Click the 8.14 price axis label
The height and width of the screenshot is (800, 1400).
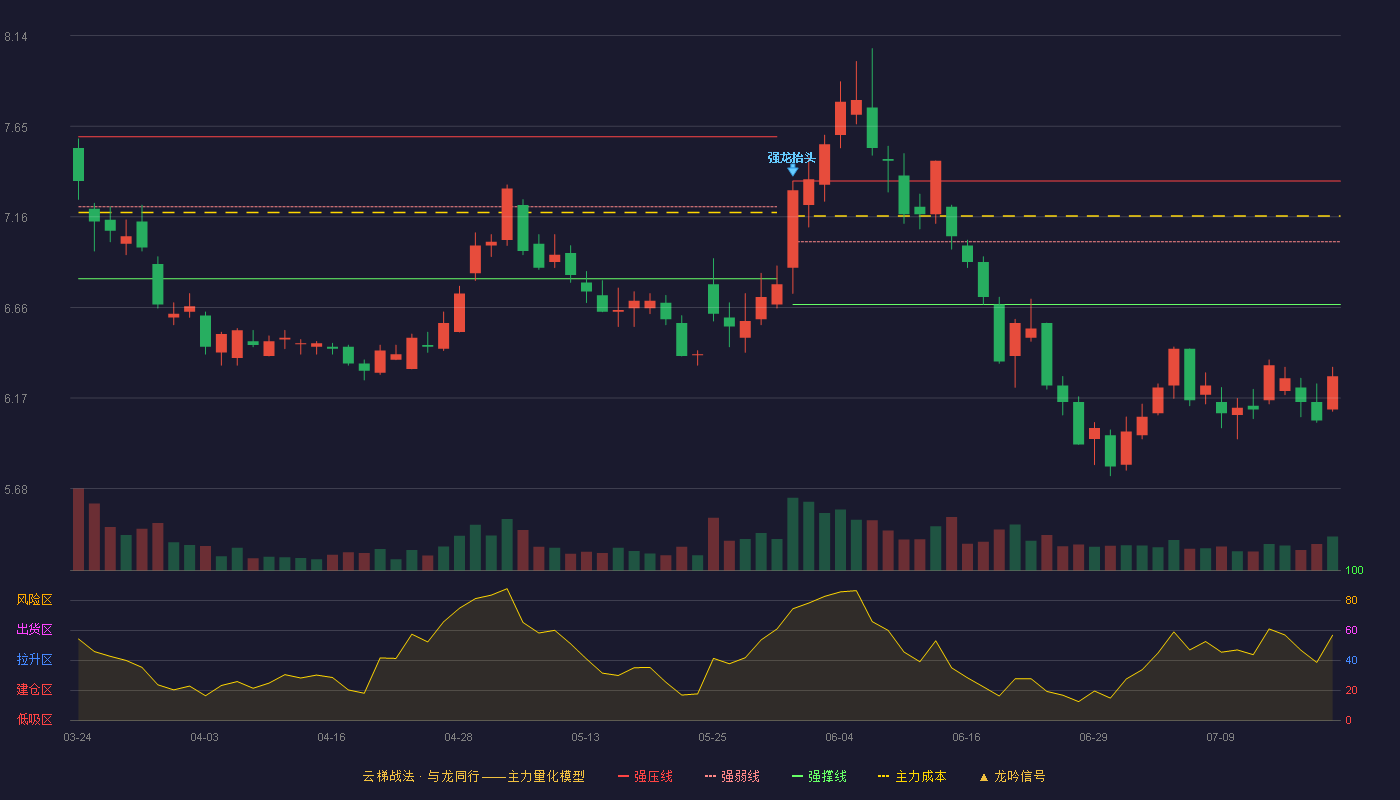tap(16, 37)
